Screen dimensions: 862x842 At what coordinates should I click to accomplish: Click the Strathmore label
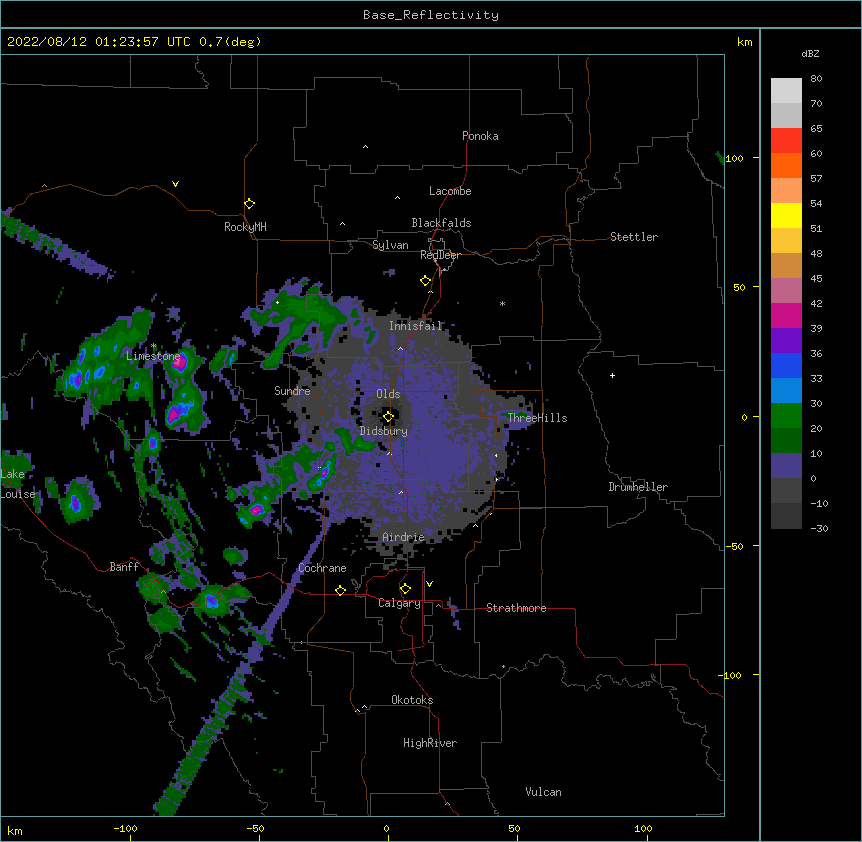click(516, 608)
